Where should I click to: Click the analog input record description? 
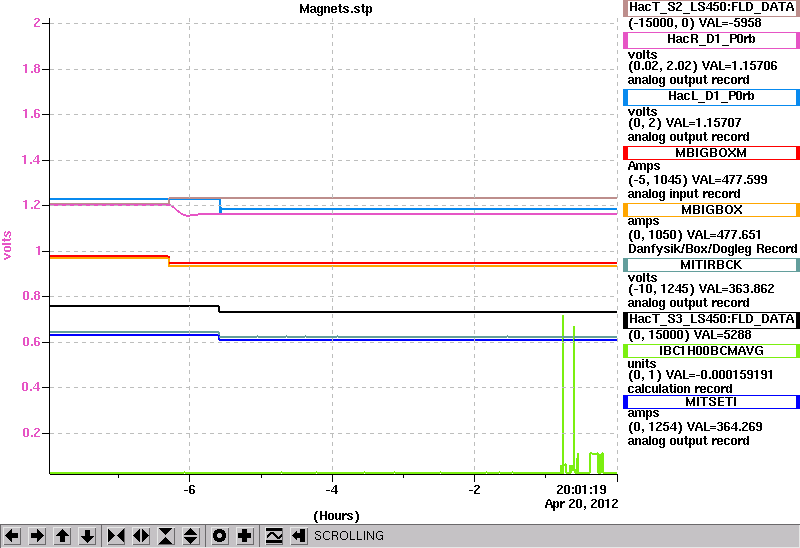point(684,194)
